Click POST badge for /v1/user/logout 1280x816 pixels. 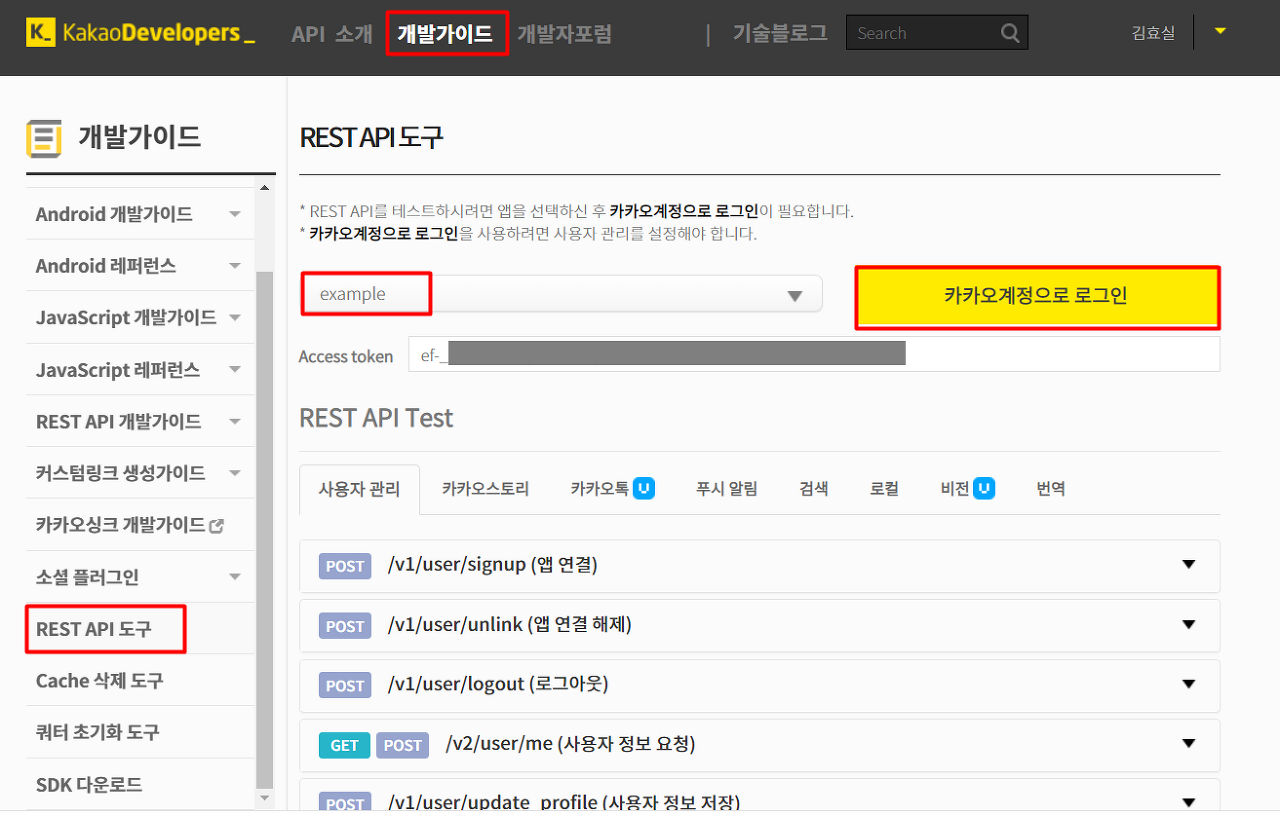pos(345,685)
